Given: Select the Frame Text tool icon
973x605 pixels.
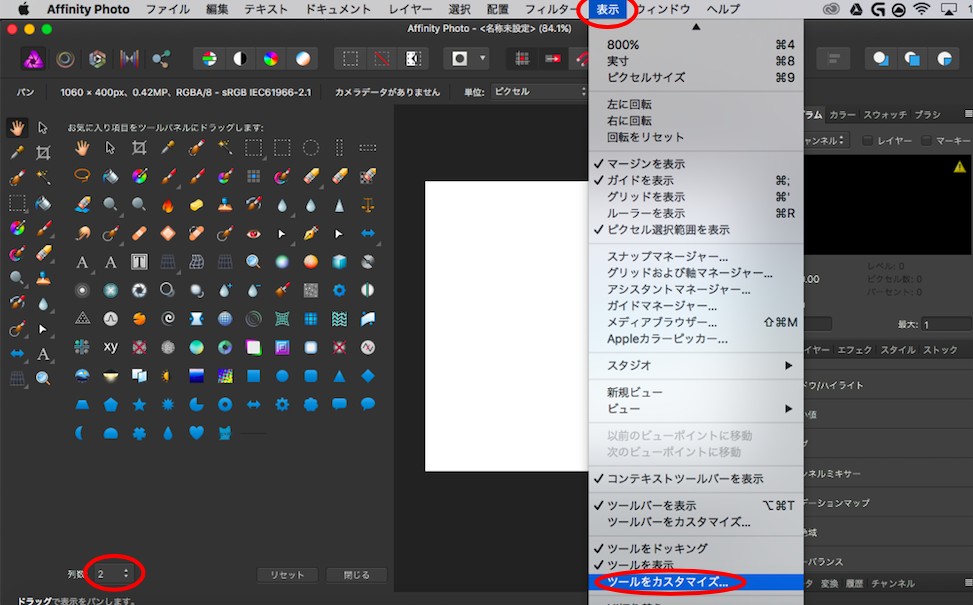Looking at the screenshot, I should click(139, 262).
